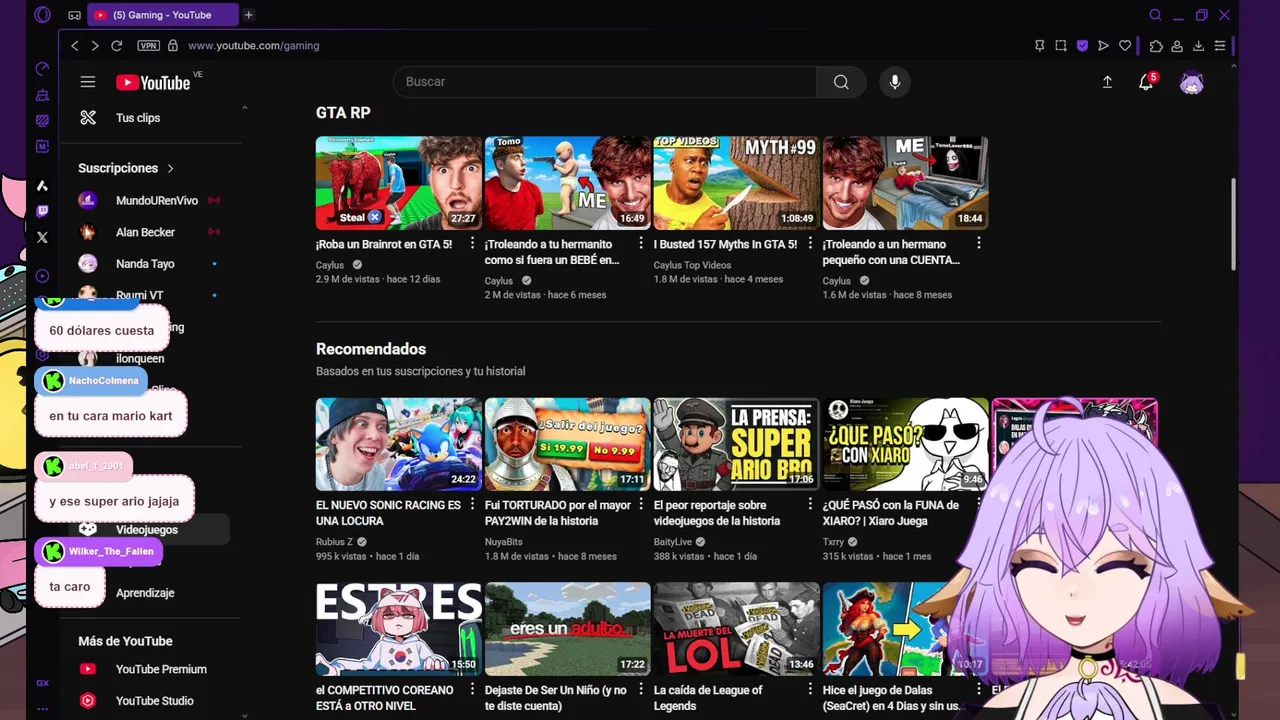This screenshot has width=1280, height=720.
Task: Open options for El peor reportaje video
Action: pyautogui.click(x=810, y=505)
